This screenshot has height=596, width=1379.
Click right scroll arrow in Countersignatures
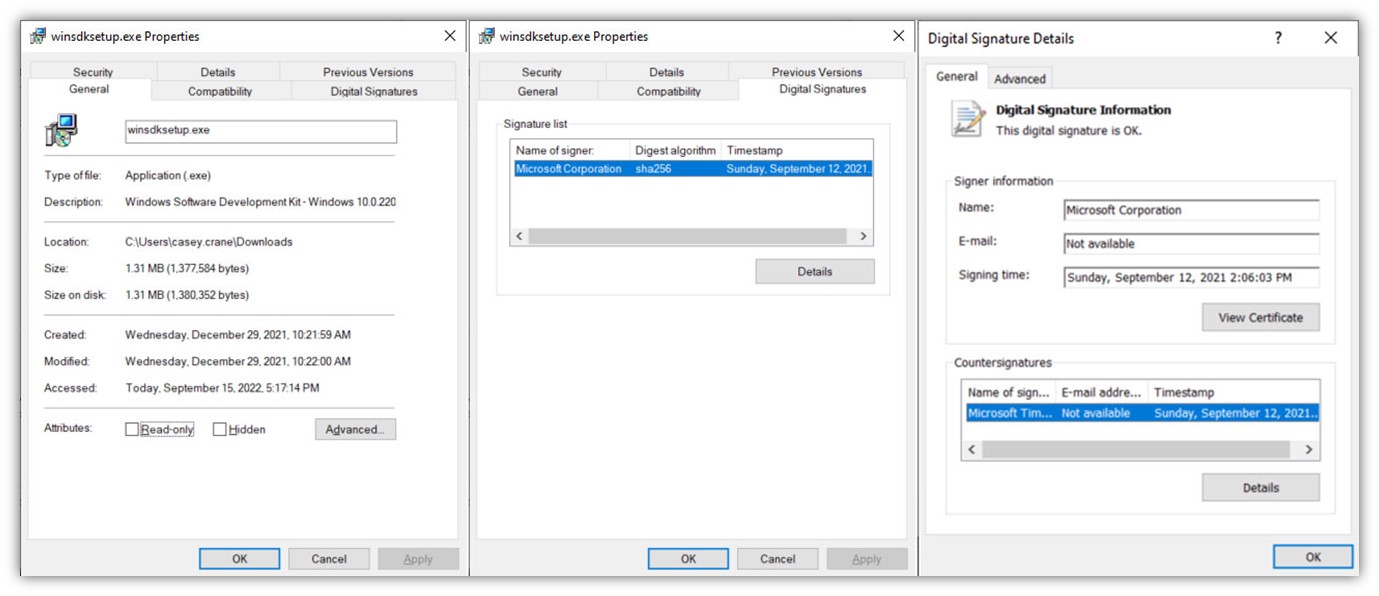(x=1309, y=450)
